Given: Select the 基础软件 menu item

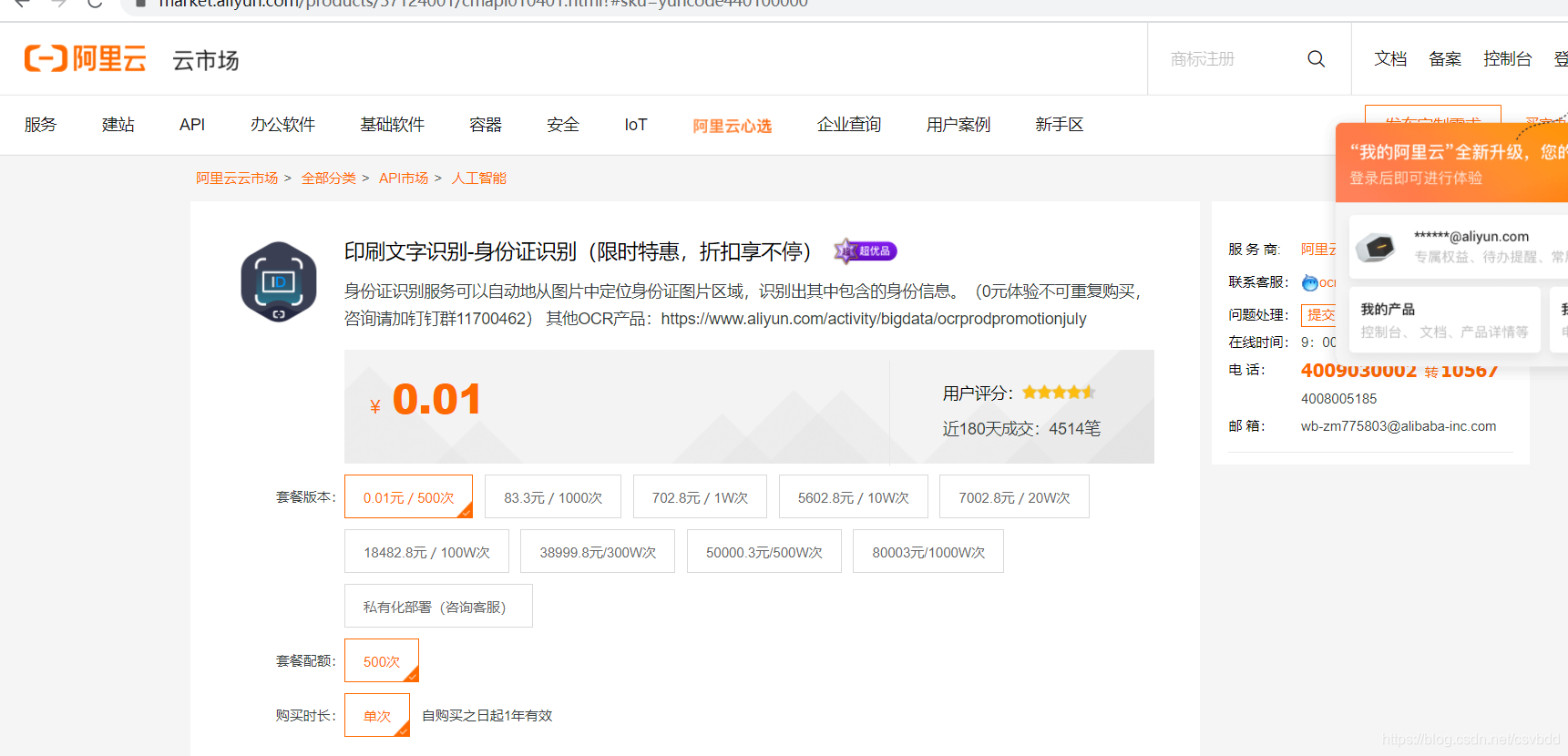Looking at the screenshot, I should 392,125.
